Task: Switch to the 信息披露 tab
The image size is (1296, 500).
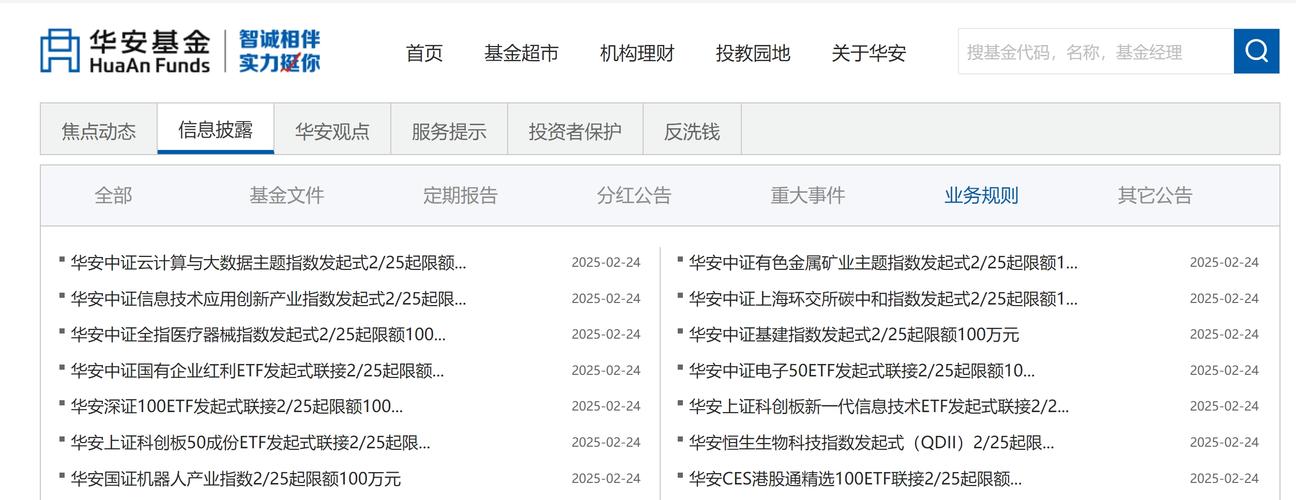Action: pyautogui.click(x=215, y=130)
